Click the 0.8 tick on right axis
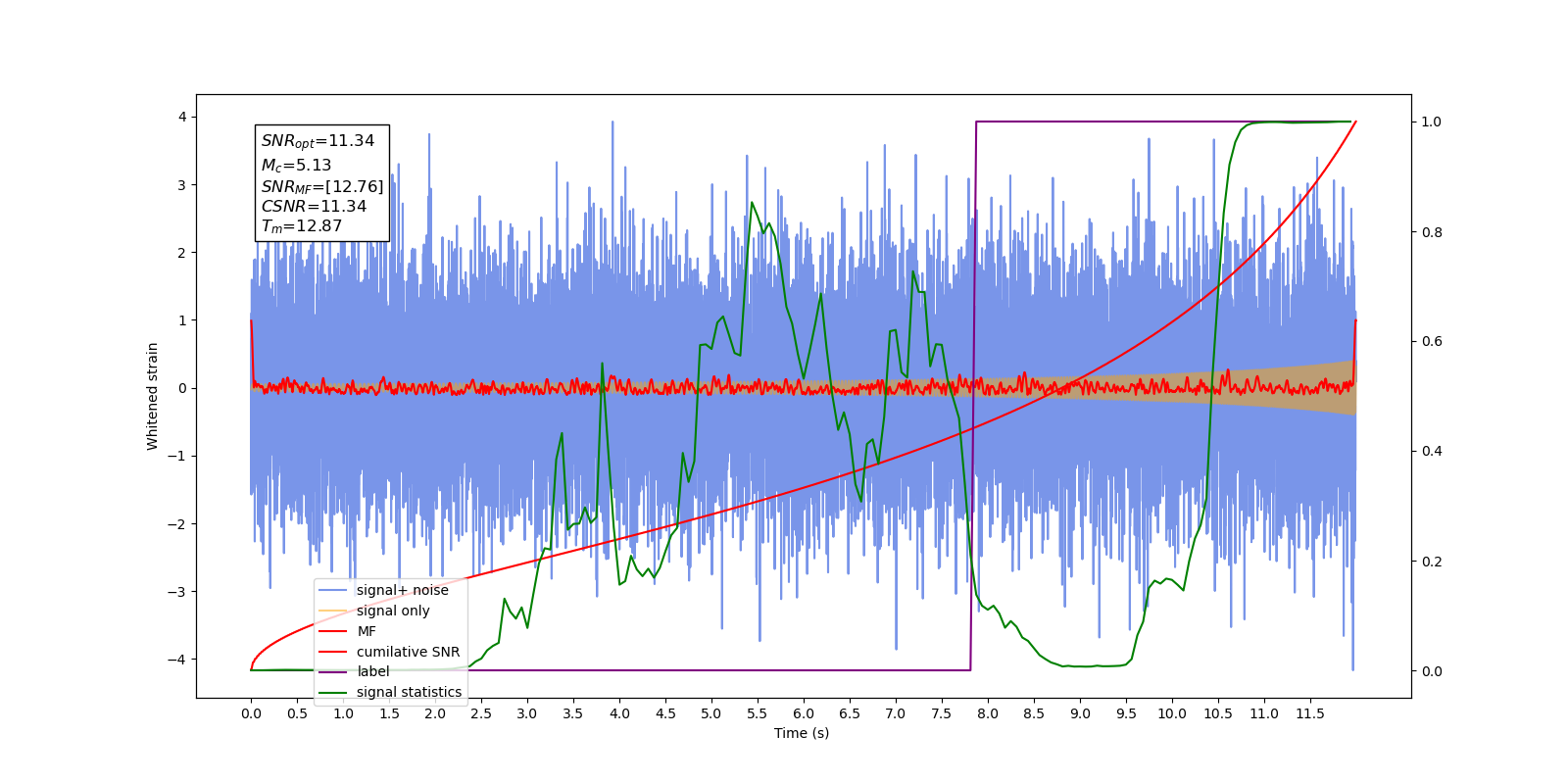The height and width of the screenshot is (784, 1568). (x=1432, y=232)
